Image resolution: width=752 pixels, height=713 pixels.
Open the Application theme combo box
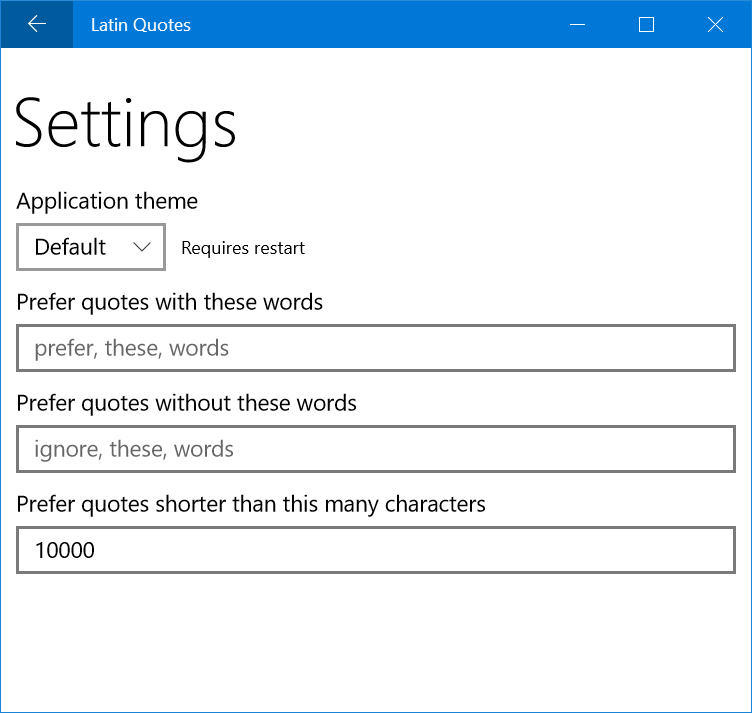tap(91, 247)
